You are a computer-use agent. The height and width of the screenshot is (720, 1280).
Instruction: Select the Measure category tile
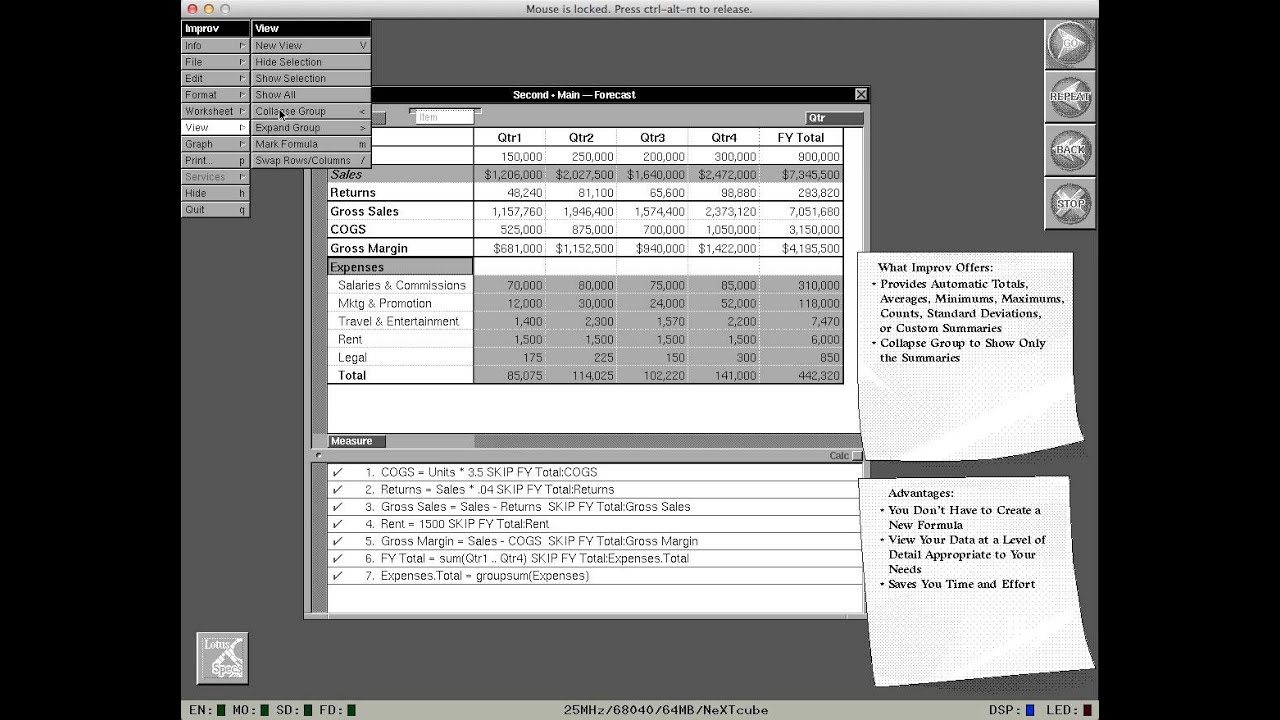point(357,441)
